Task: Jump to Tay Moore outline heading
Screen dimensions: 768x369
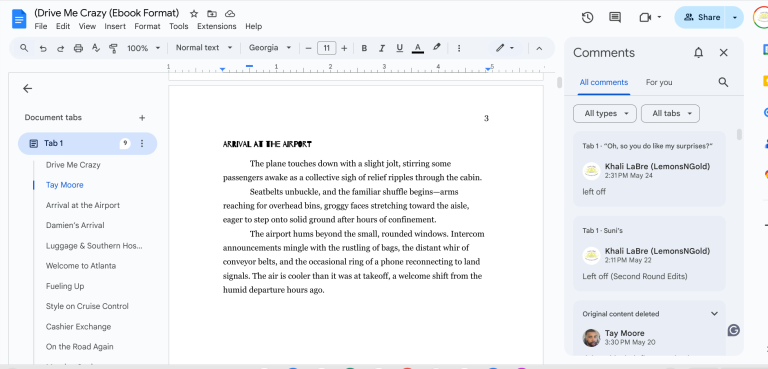Action: pos(65,185)
